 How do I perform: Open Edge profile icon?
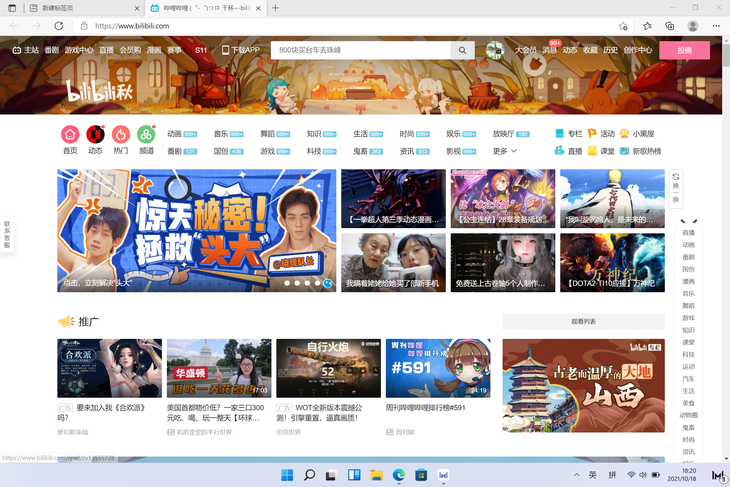(x=693, y=26)
